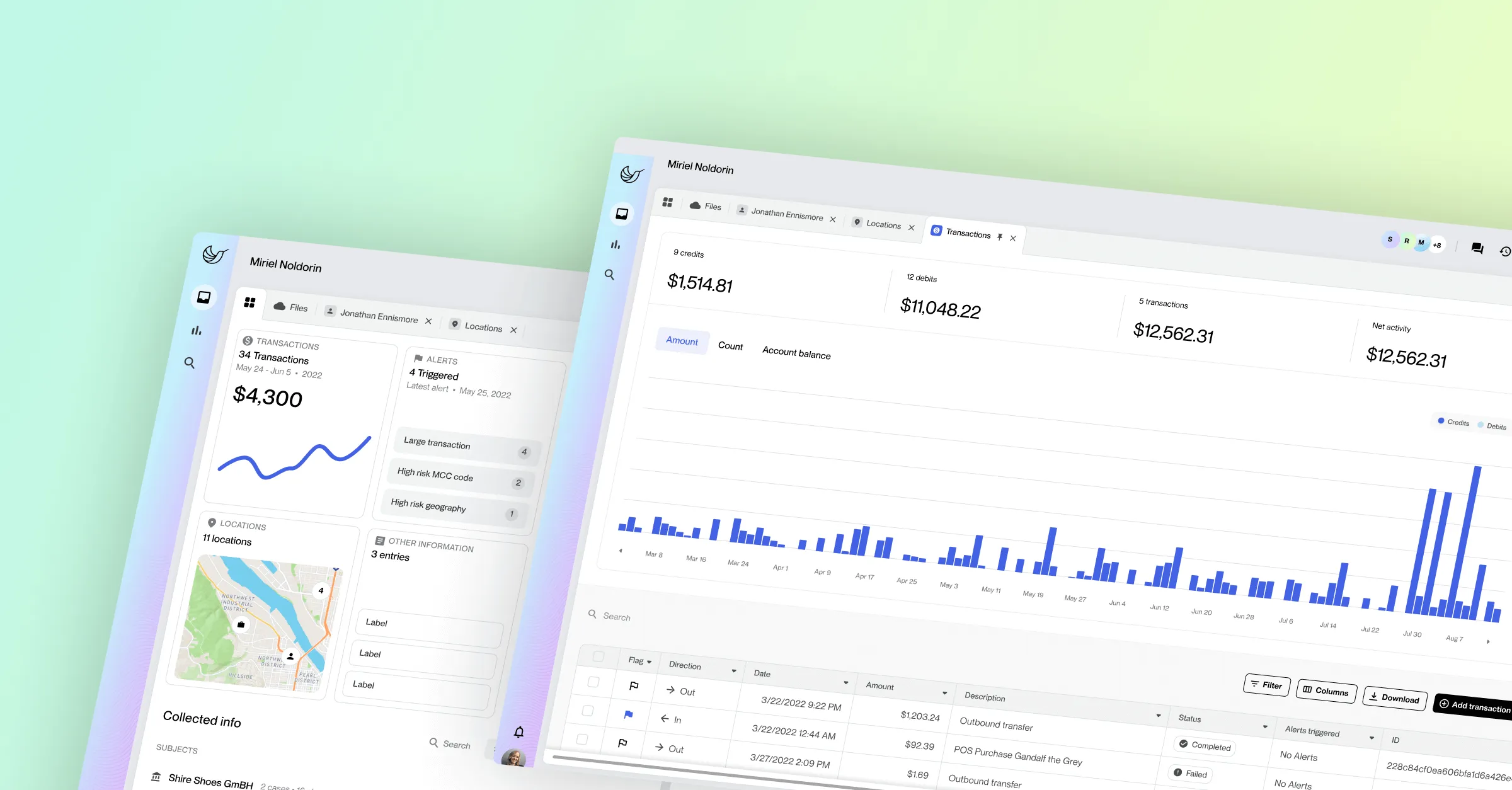Open the chat comments icon
The width and height of the screenshot is (1512, 790).
1477,248
